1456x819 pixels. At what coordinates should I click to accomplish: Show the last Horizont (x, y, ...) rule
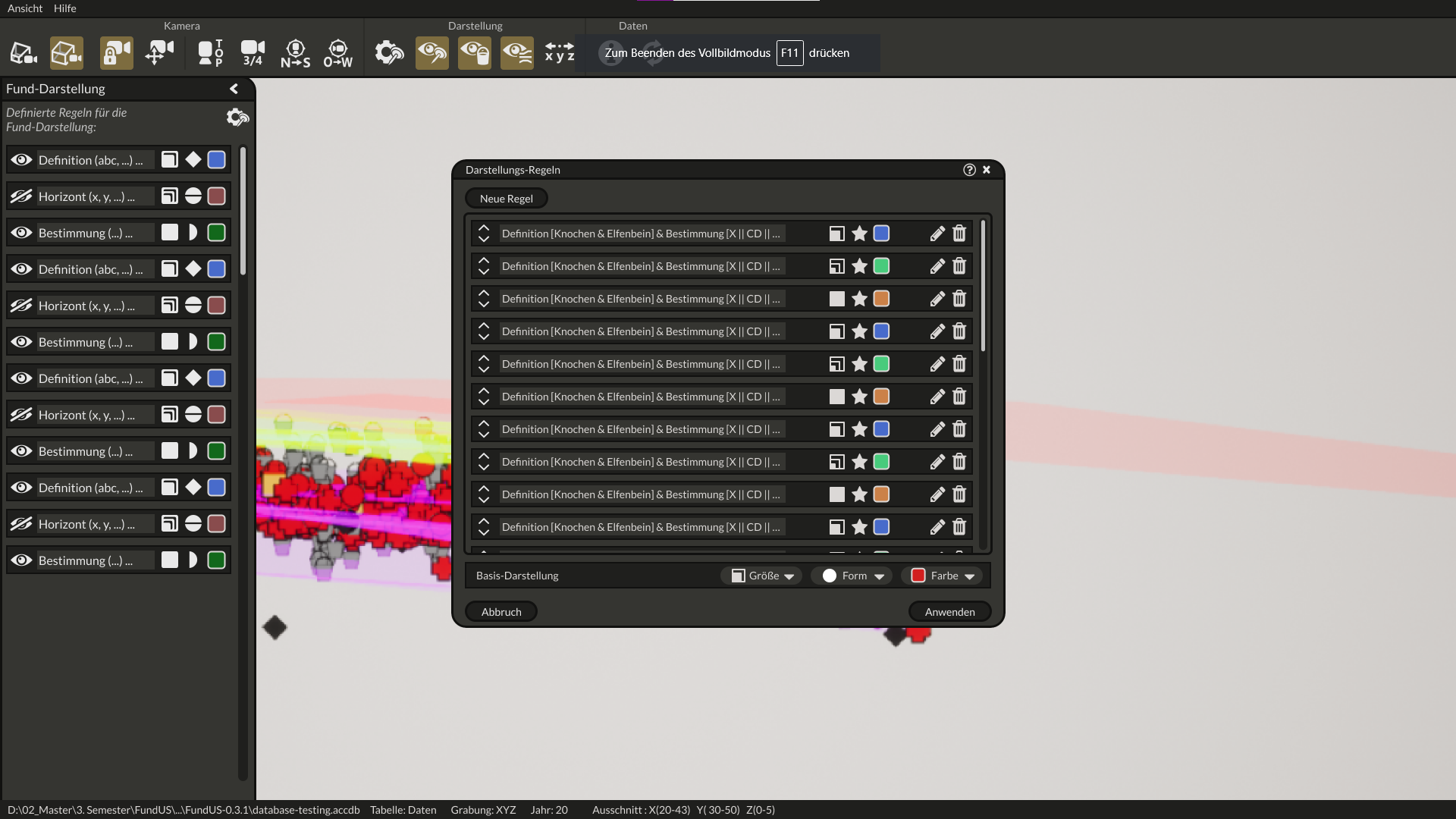point(21,524)
